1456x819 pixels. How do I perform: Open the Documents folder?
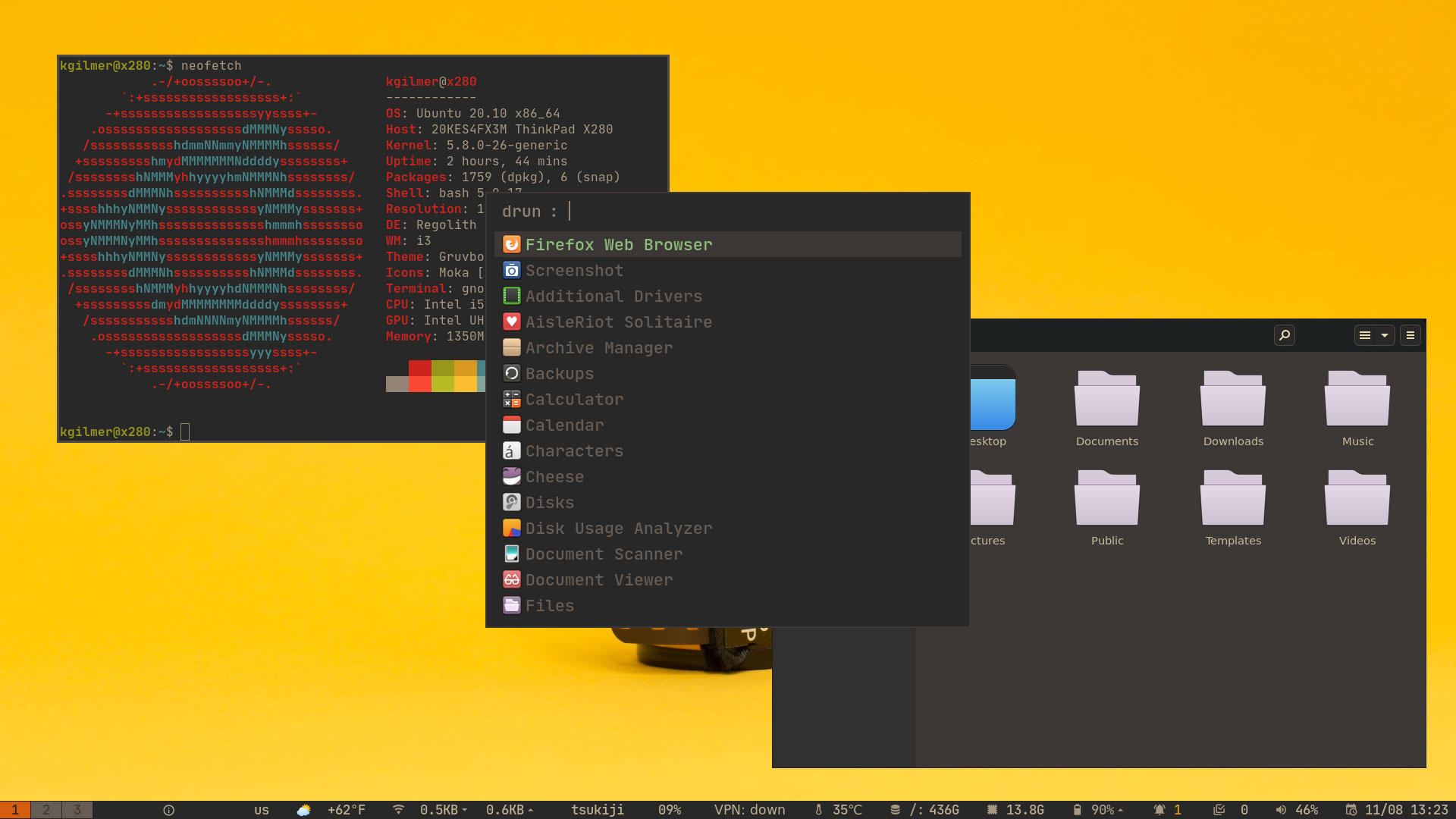[x=1107, y=408]
